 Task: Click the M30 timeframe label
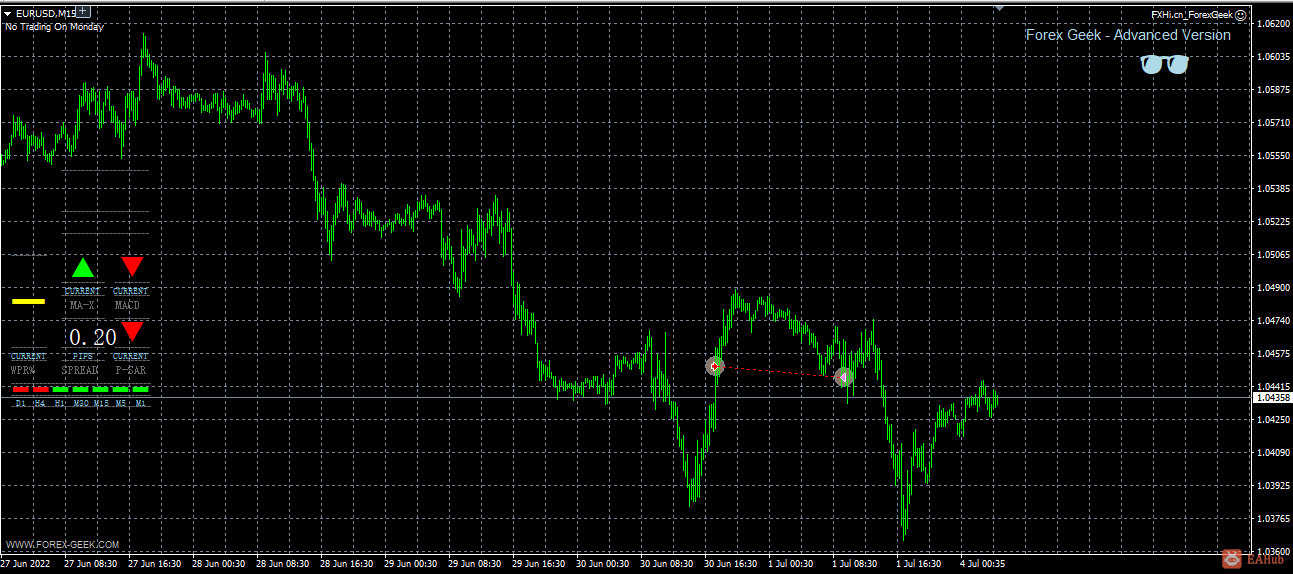(x=80, y=403)
